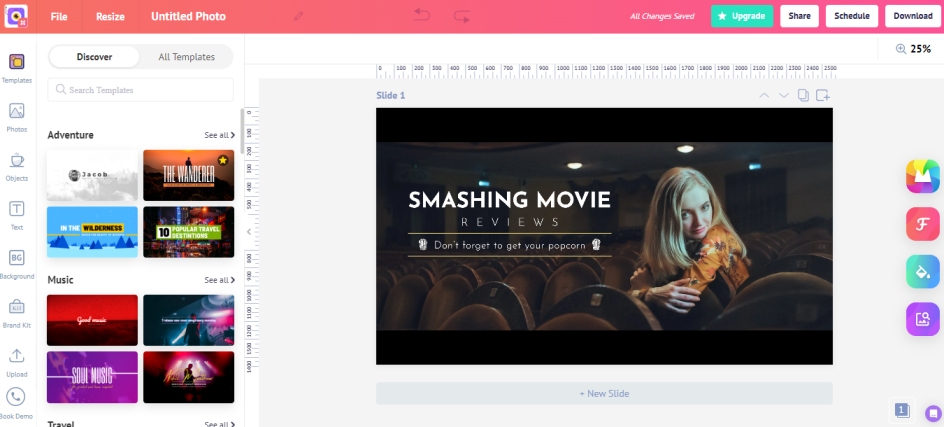Viewport: 944px width, 427px height.
Task: Click the Adventure section heading
Action: click(x=70, y=135)
